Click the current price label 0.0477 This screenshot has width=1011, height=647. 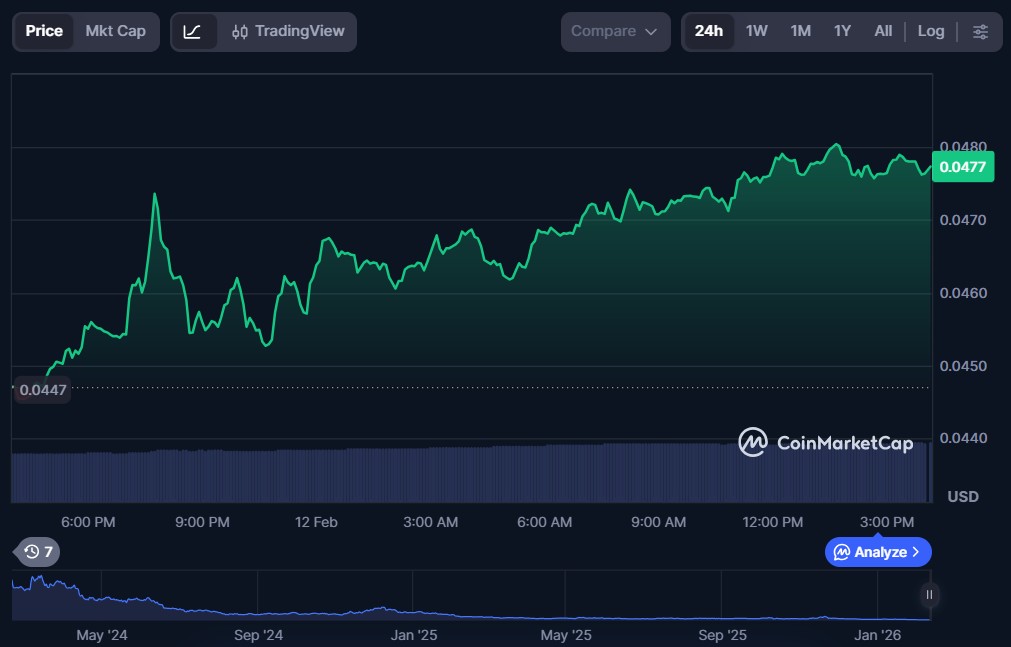(962, 167)
